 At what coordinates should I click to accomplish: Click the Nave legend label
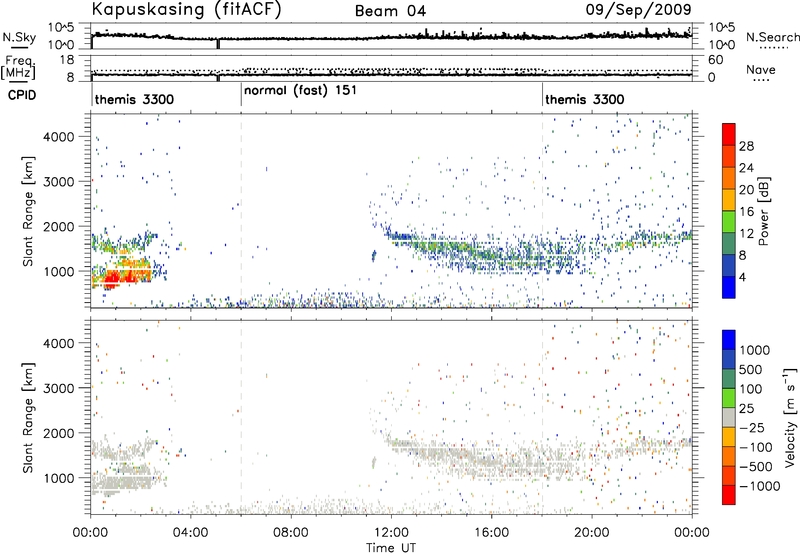point(761,70)
